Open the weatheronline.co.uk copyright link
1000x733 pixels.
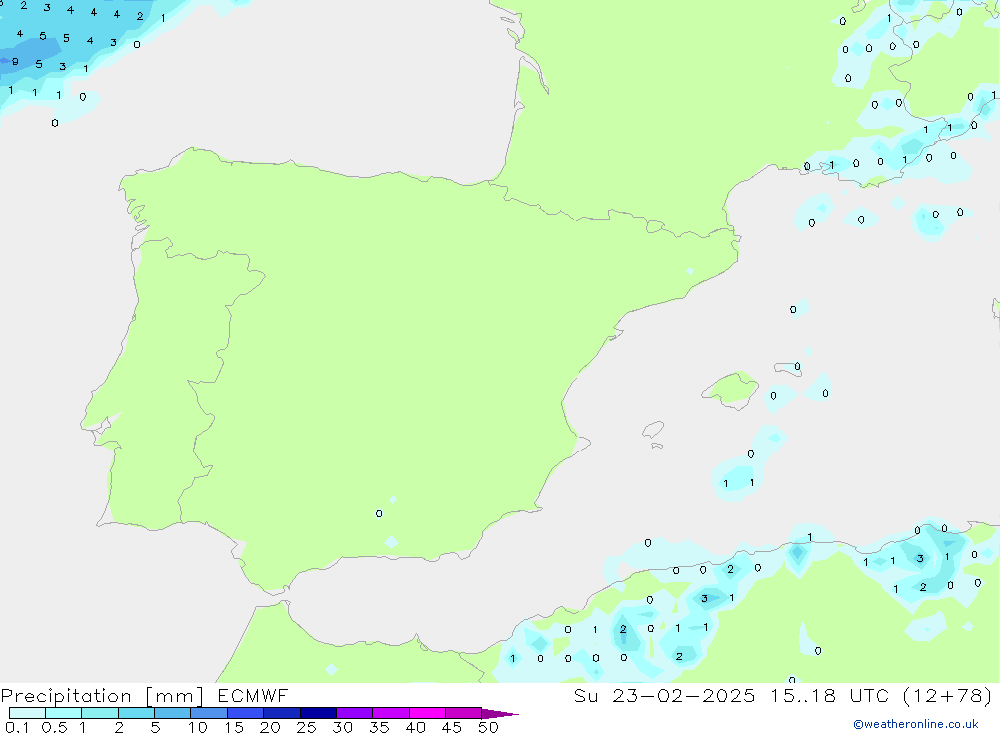(916, 724)
